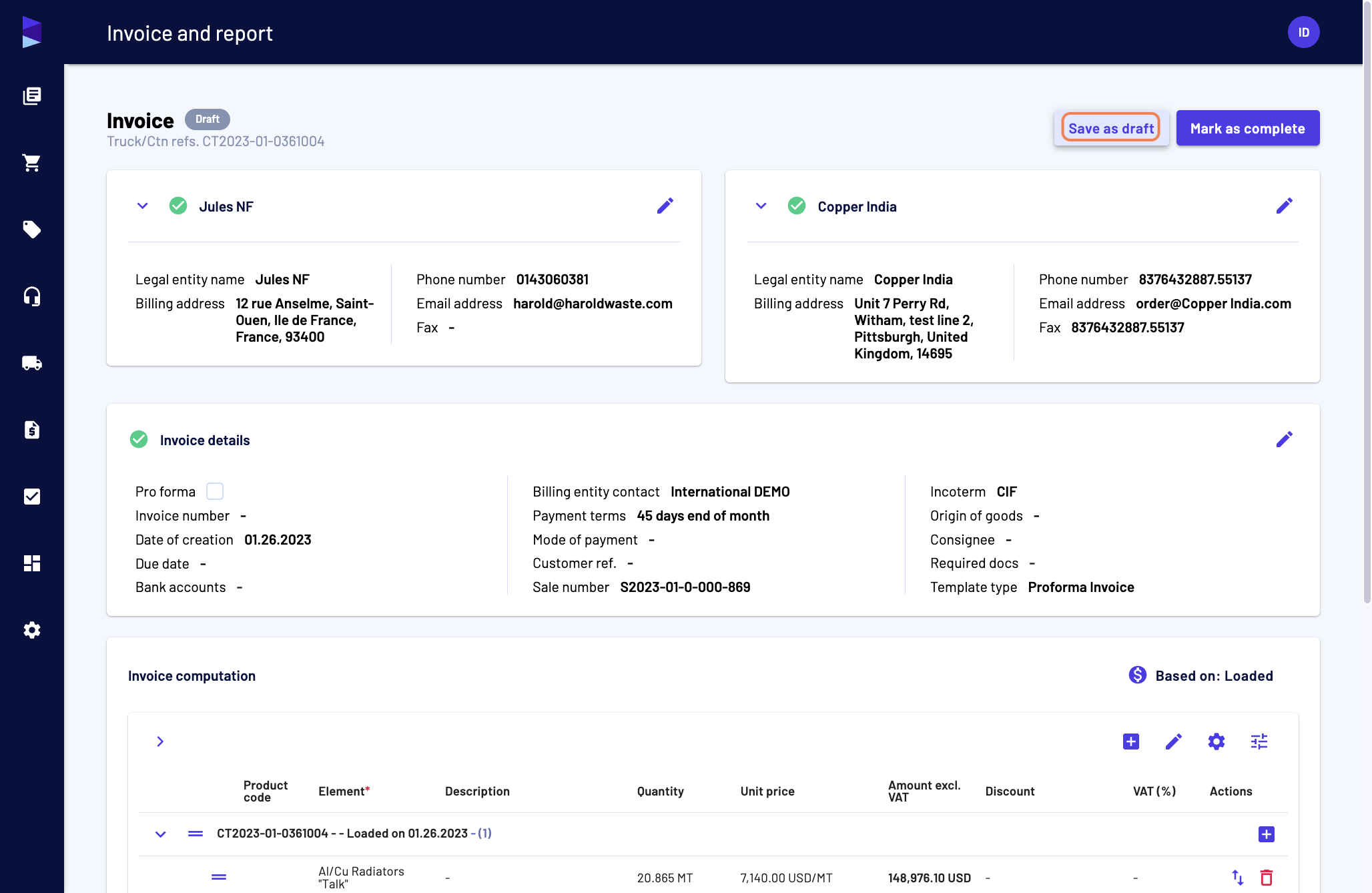The width and height of the screenshot is (1372, 893).
Task: Open the truck logistics sidebar section
Action: (x=32, y=363)
